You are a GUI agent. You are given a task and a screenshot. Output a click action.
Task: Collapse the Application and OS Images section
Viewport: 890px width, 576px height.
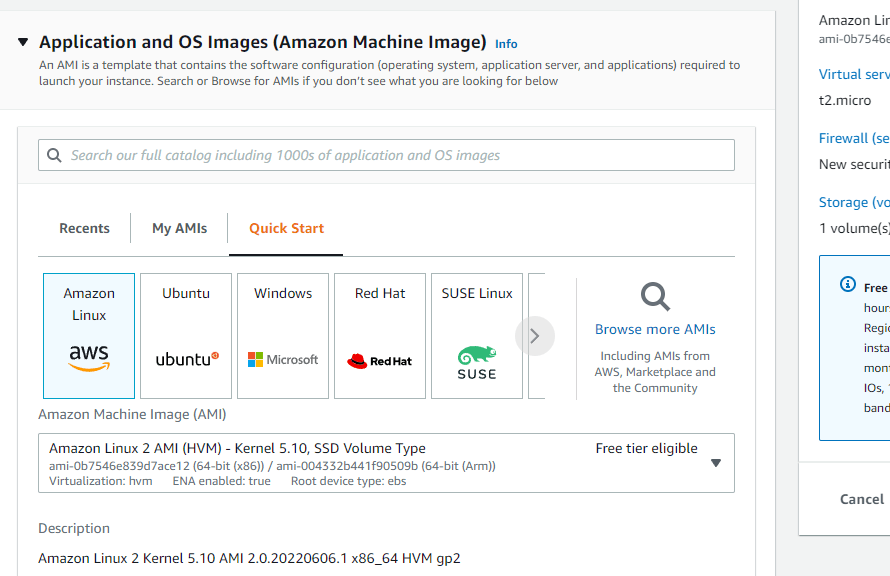[23, 42]
